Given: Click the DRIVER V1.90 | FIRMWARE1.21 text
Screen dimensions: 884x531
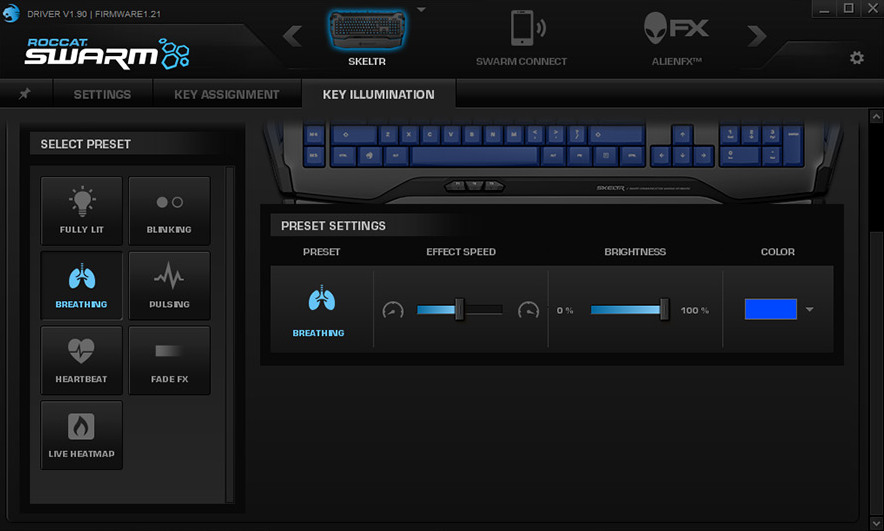Looking at the screenshot, I should tap(94, 14).
